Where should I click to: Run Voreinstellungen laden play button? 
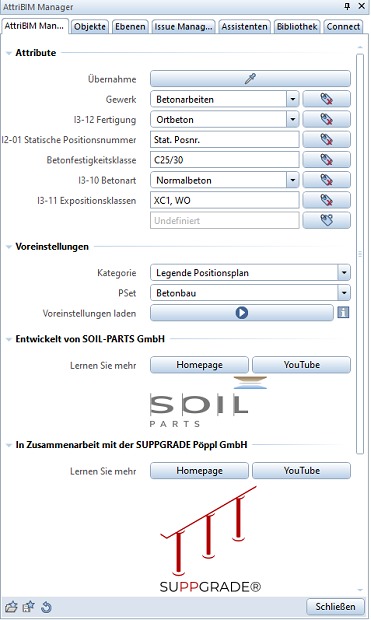coord(242,313)
